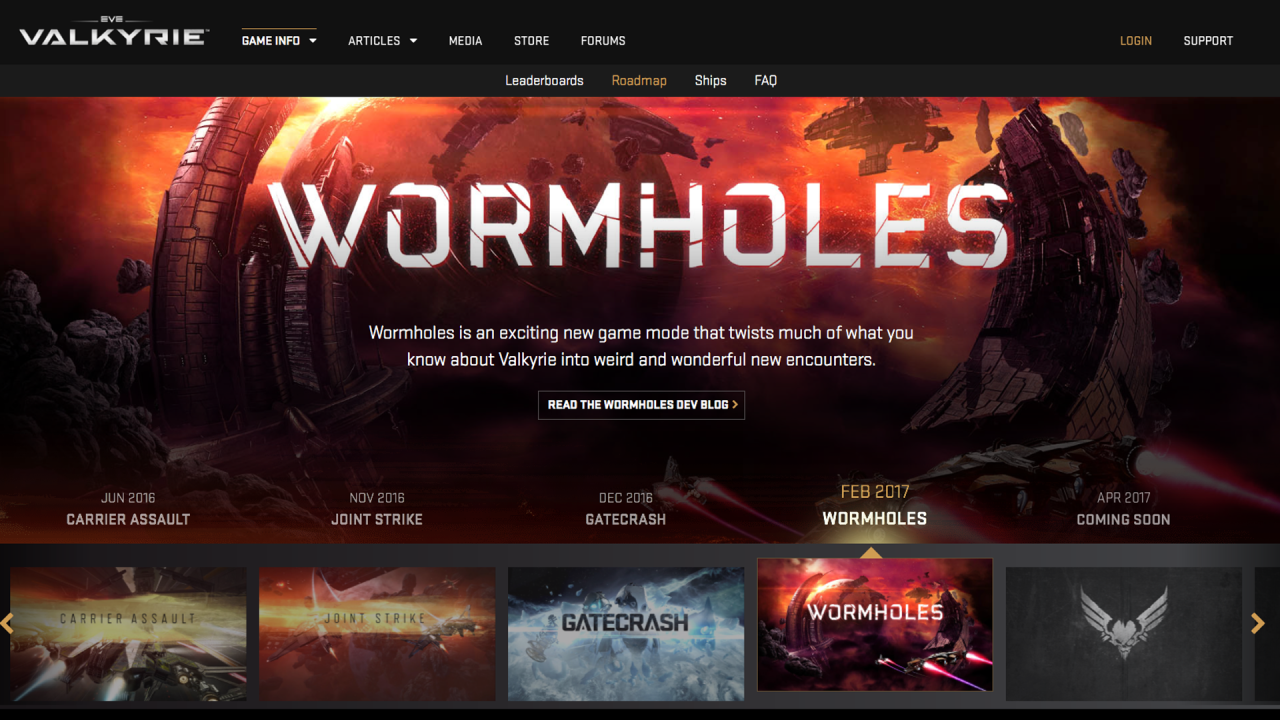Select Dec 2016 Gatecrash timeline entry
1280x720 pixels.
pyautogui.click(x=626, y=509)
